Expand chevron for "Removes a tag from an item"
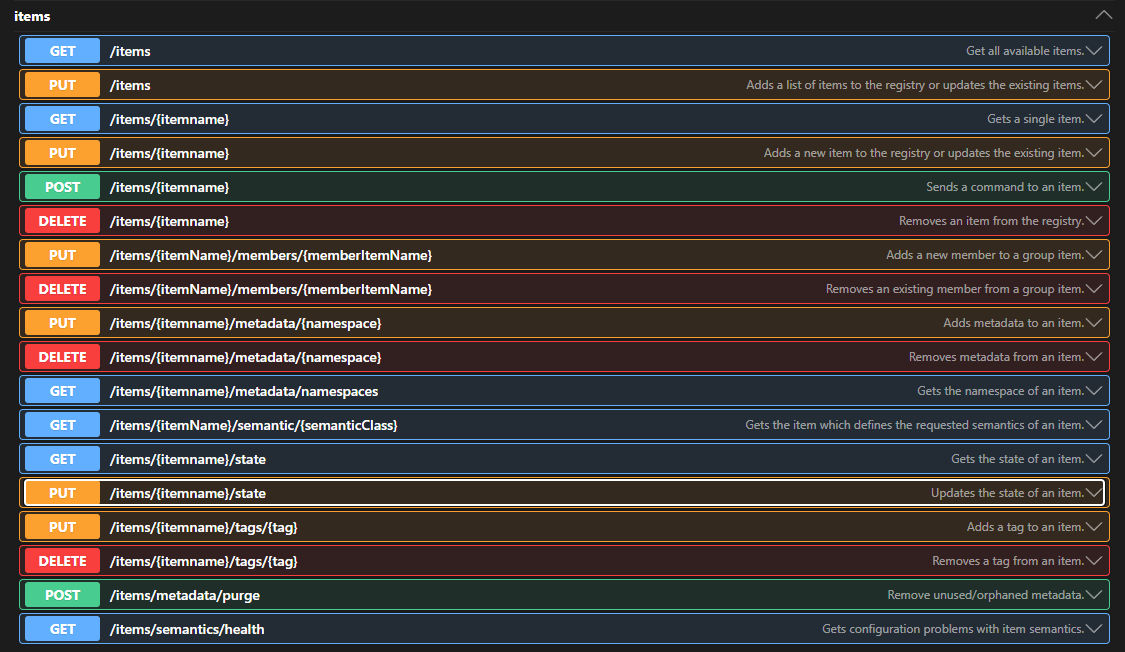 click(1094, 561)
